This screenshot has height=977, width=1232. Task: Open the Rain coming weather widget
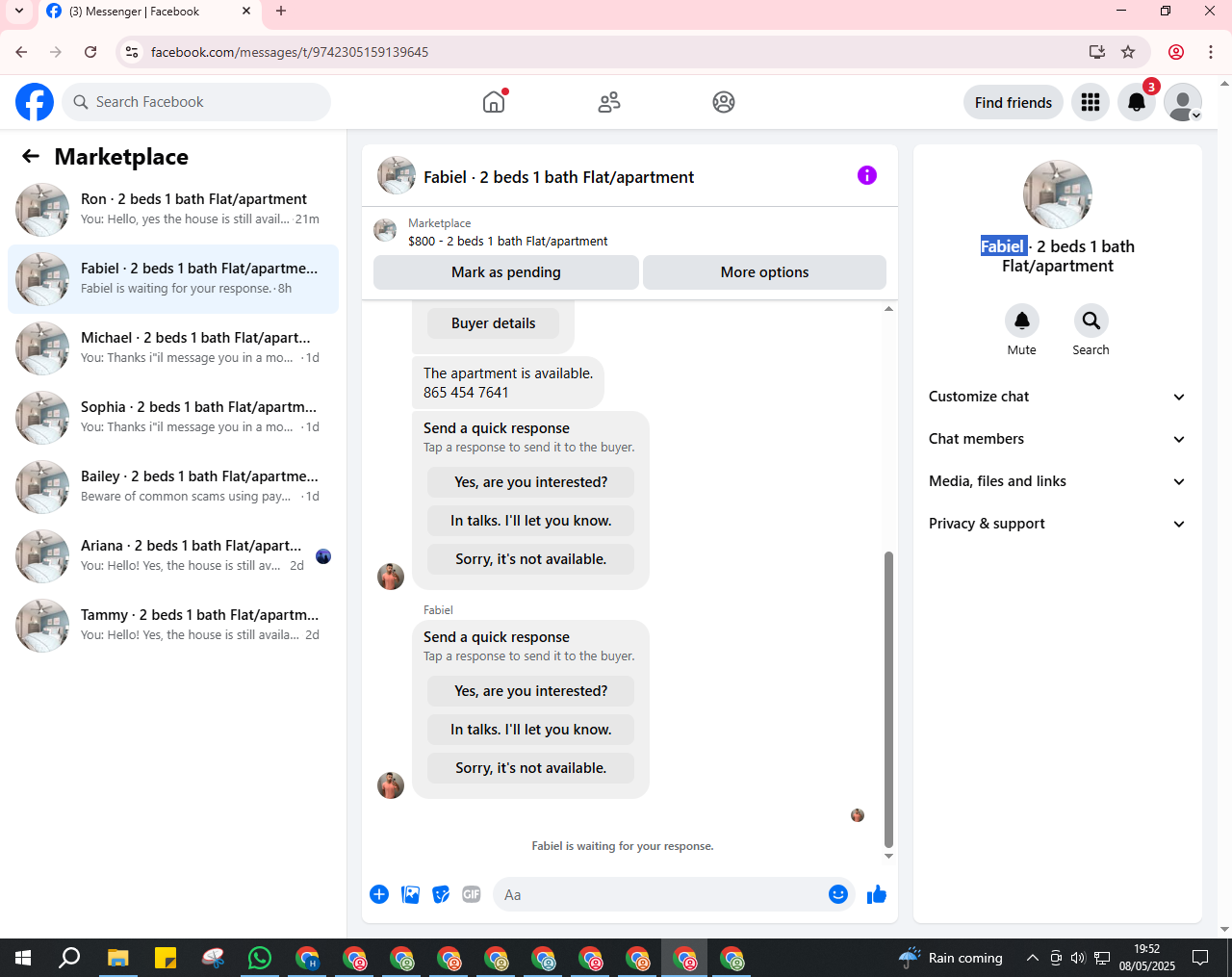pos(951,958)
